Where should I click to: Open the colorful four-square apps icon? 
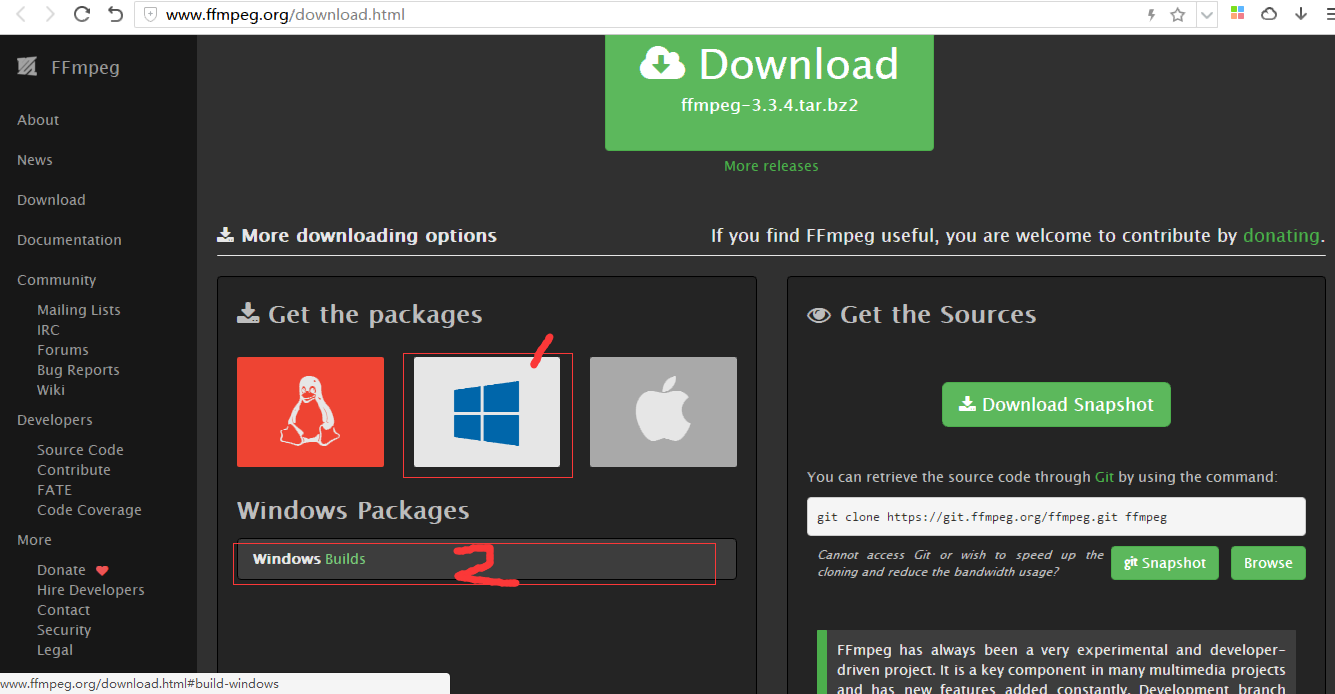pos(1238,14)
